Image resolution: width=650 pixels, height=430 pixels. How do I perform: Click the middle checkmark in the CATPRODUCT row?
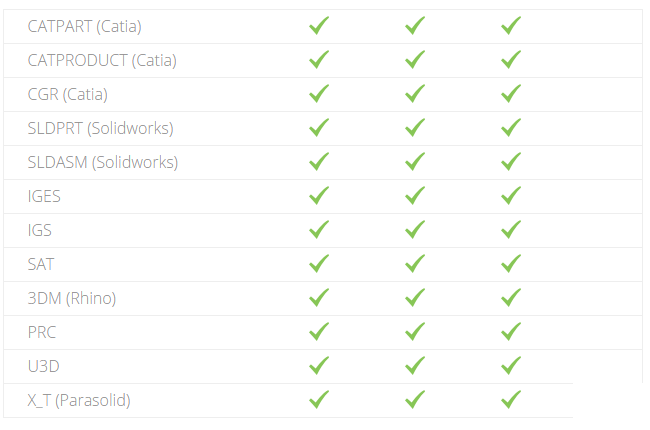(415, 60)
